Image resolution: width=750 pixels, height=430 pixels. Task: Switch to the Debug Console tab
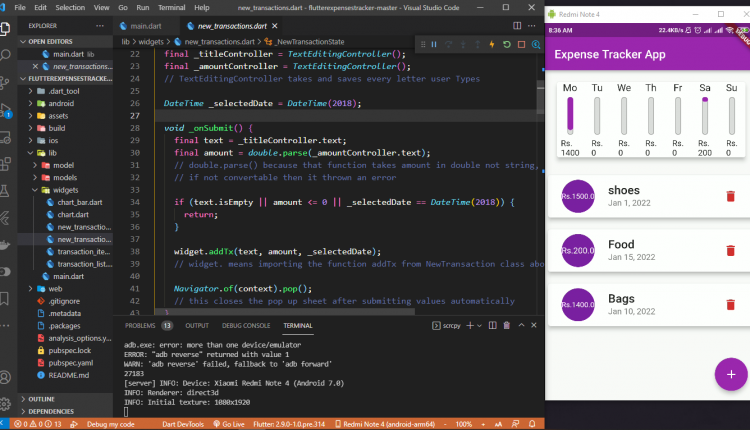pos(246,325)
